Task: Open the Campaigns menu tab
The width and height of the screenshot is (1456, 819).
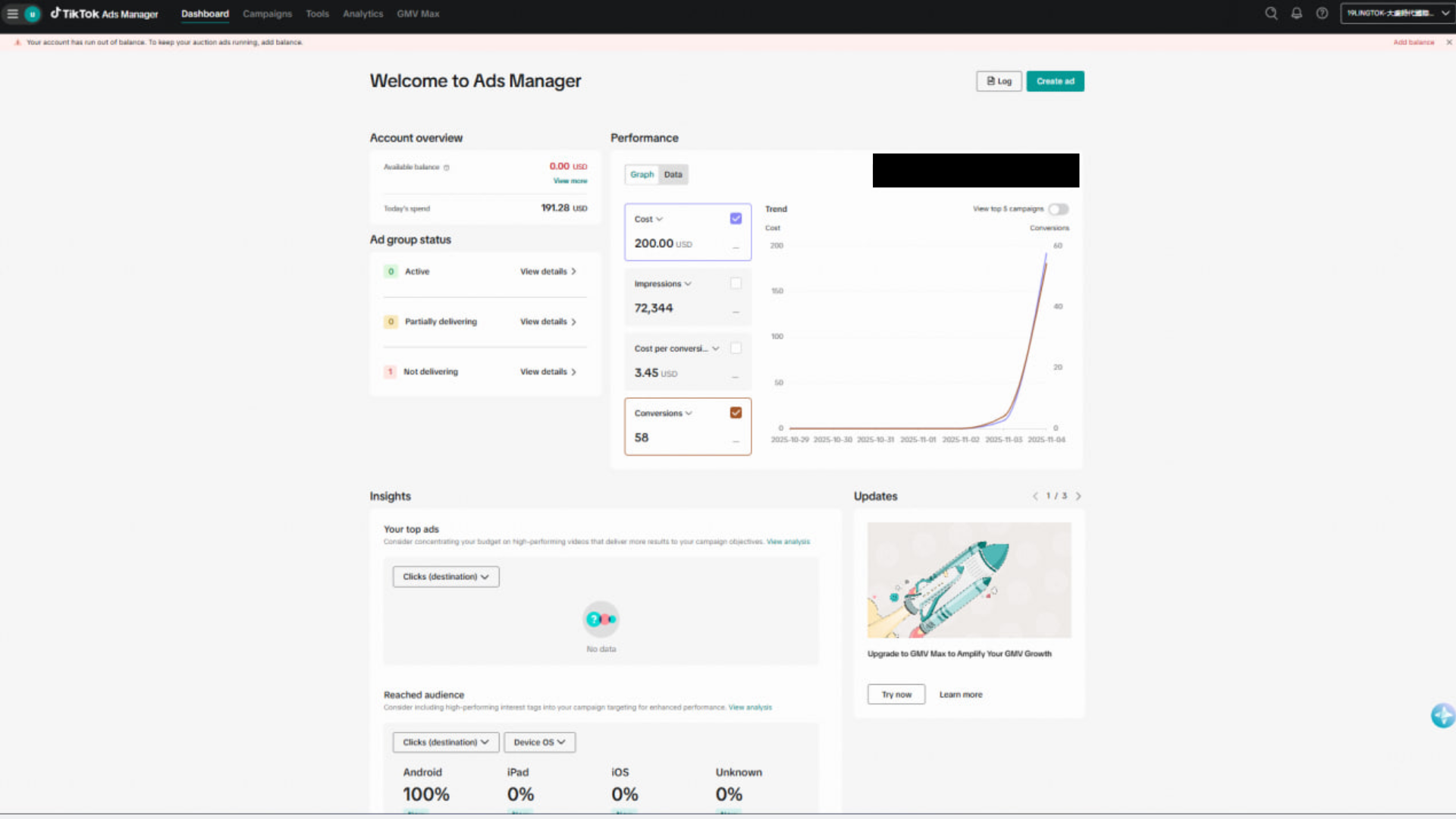Action: (267, 14)
